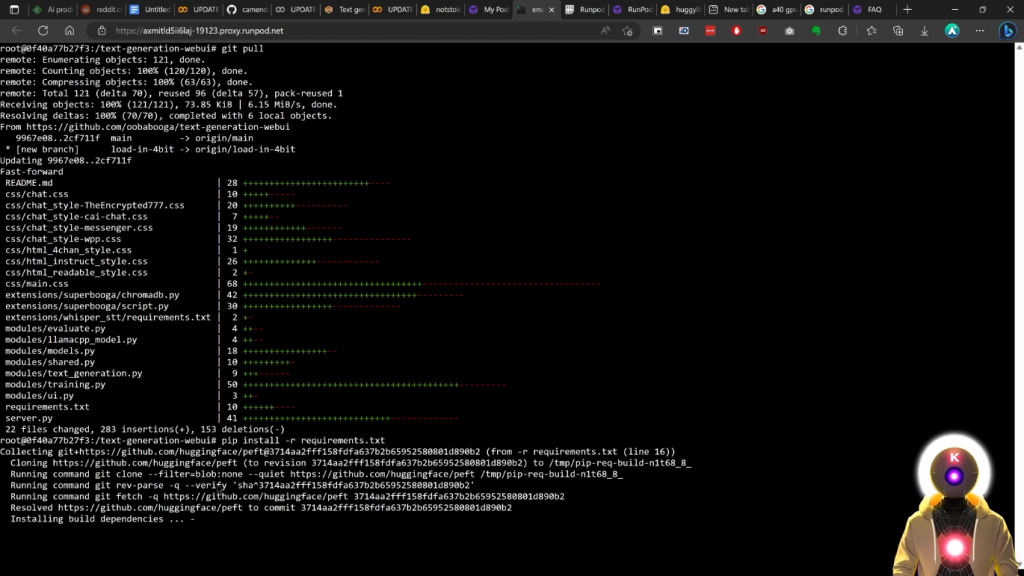
Task: Open the tab actions menu
Action: [x=13, y=9]
